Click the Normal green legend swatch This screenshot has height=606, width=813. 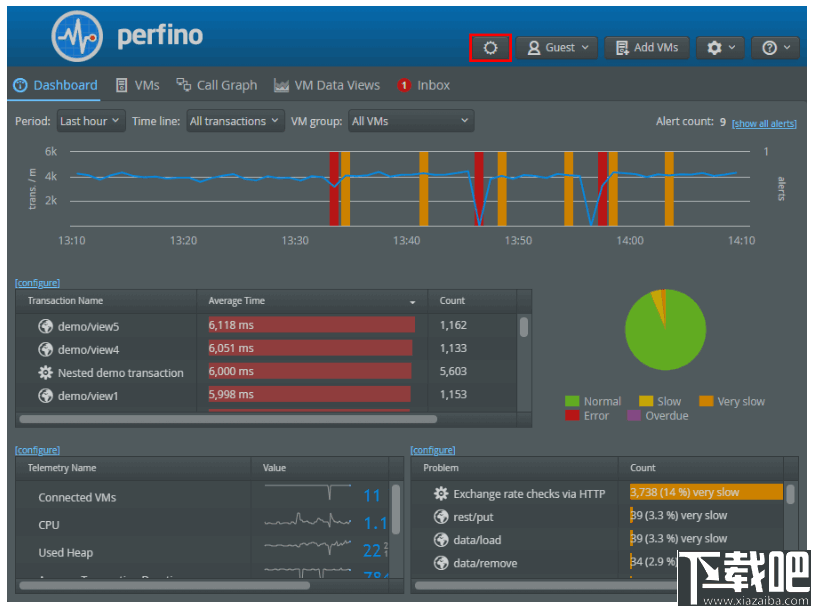coord(572,400)
